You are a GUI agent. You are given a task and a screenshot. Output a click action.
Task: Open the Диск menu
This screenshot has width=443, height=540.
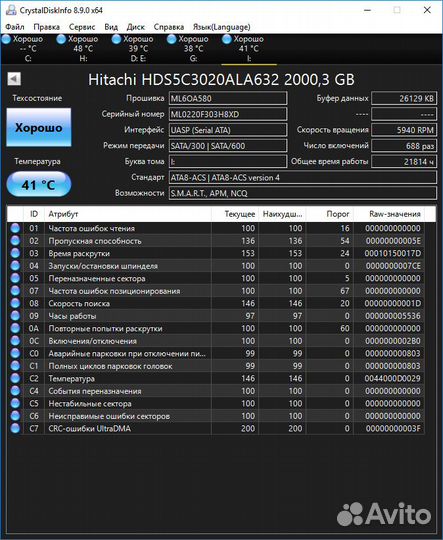135,27
